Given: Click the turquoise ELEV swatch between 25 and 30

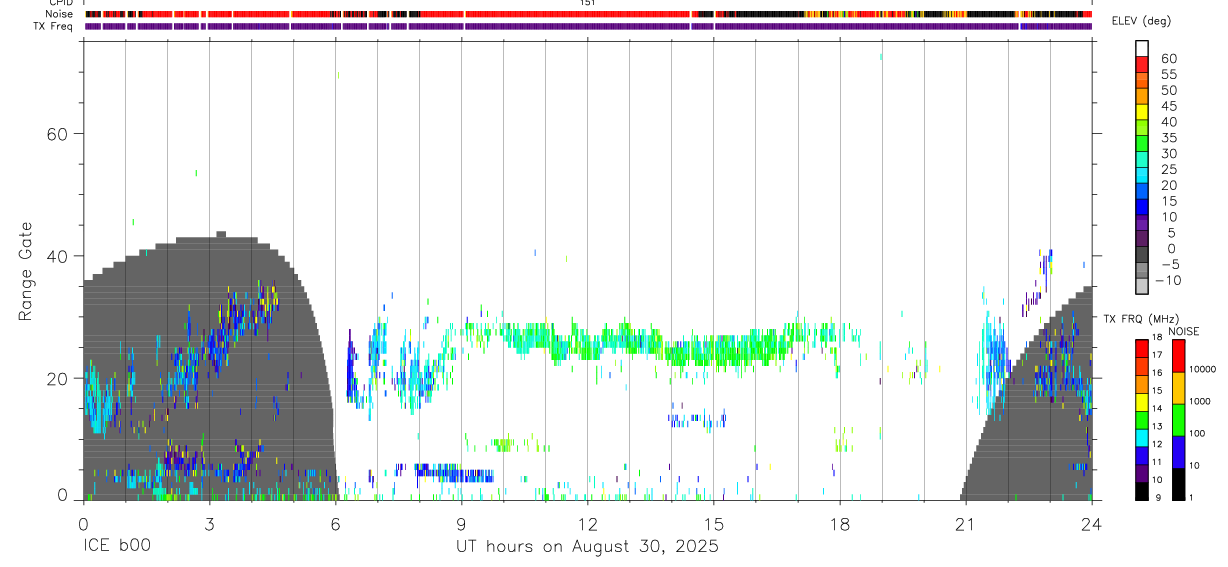Looking at the screenshot, I should 1142,159.
